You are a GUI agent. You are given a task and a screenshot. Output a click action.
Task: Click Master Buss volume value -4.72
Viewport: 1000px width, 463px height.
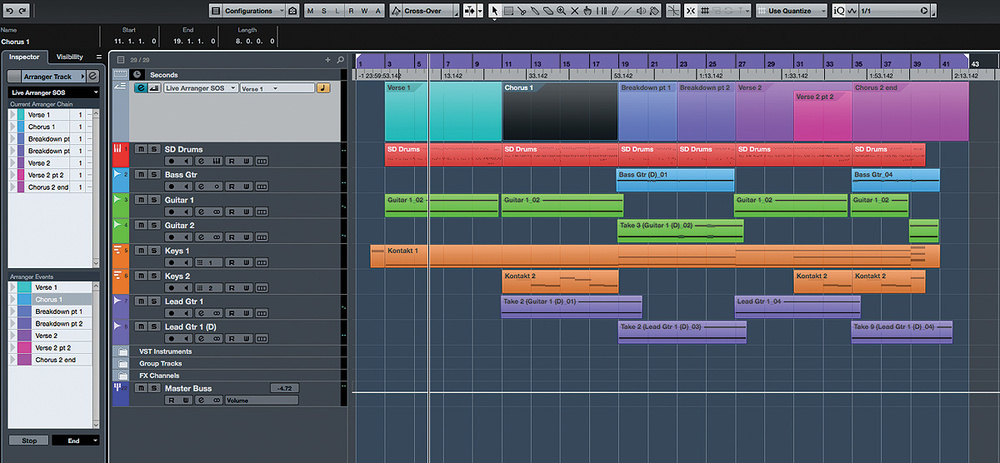click(284, 388)
